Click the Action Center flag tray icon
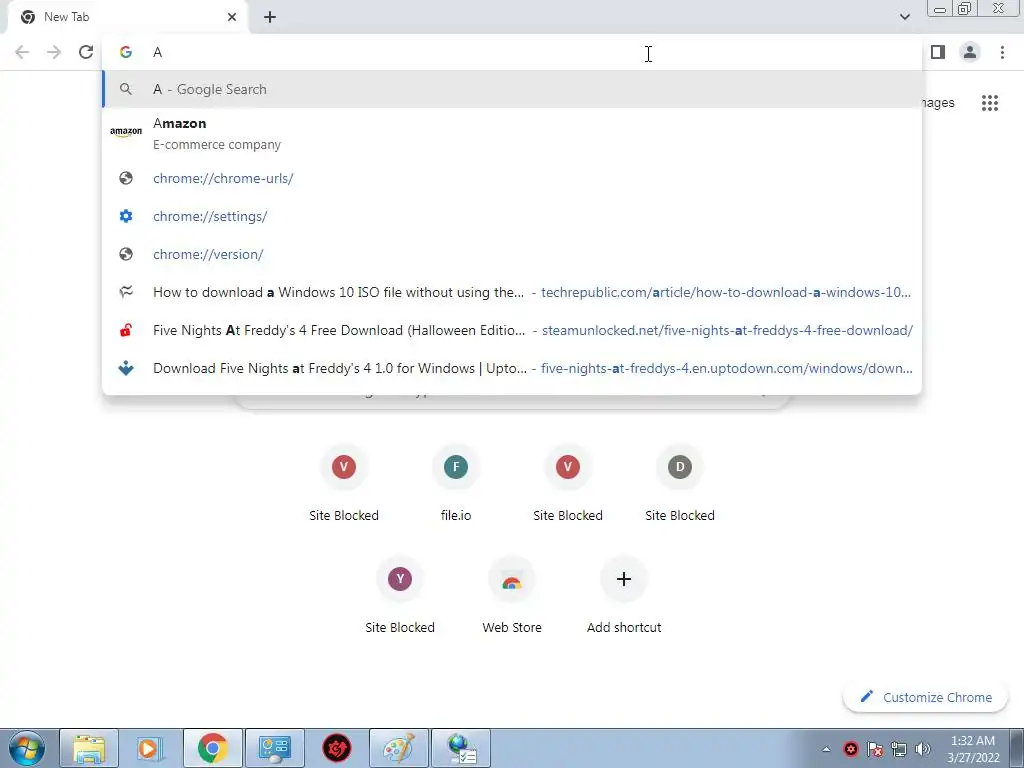The width and height of the screenshot is (1024, 768). coord(875,749)
